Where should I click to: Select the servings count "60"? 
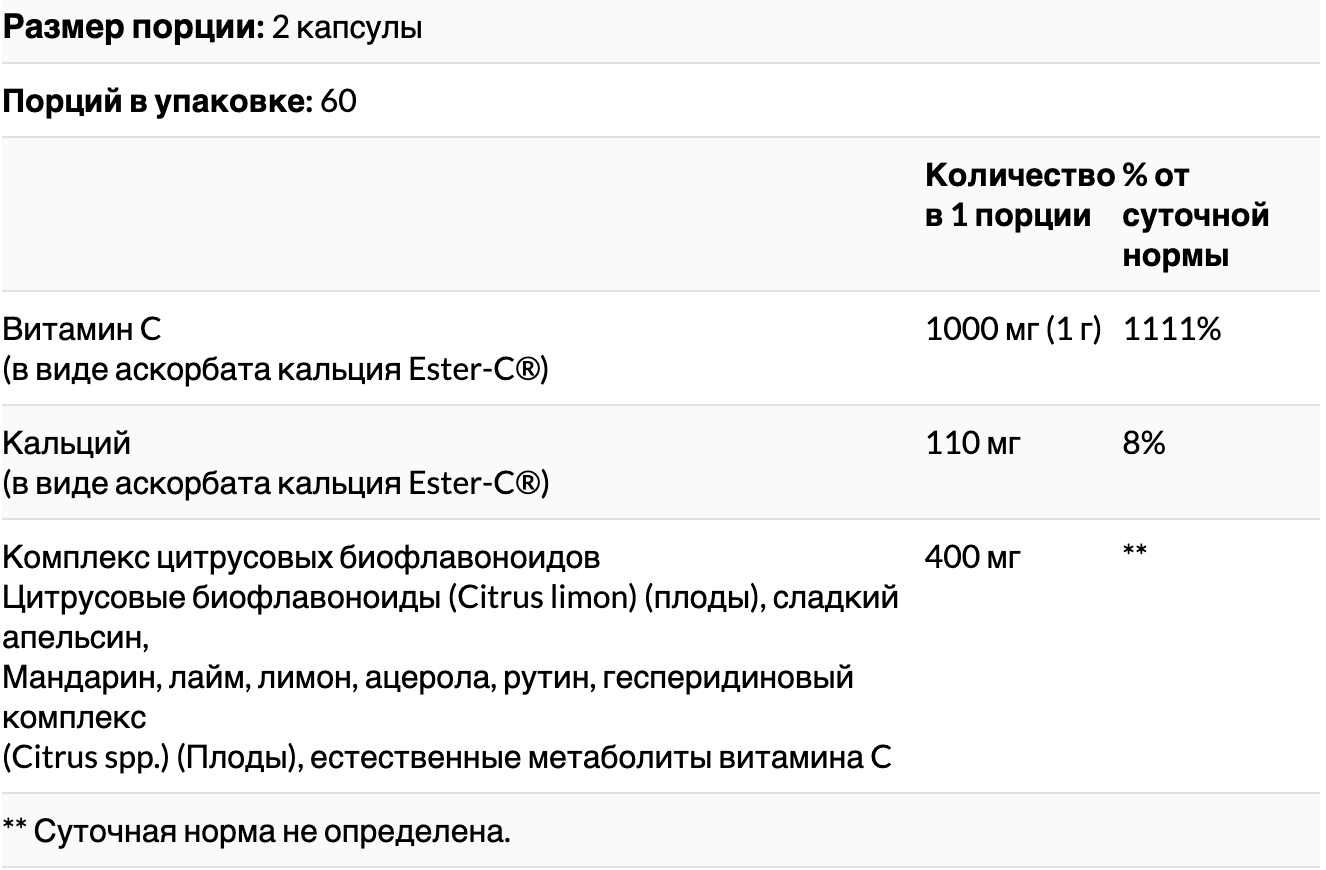(x=339, y=102)
